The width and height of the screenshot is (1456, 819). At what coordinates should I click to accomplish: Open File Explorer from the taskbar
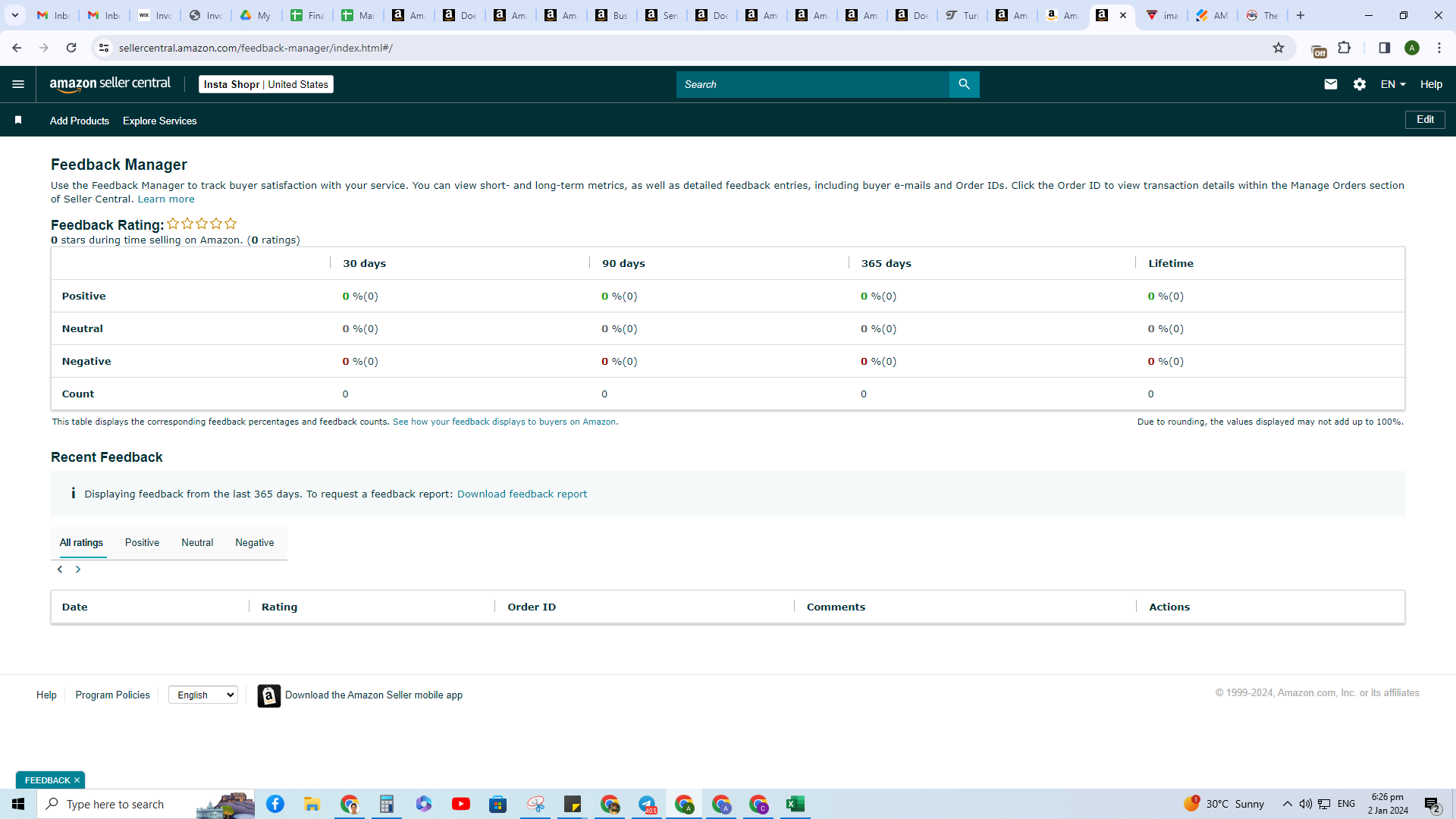[x=312, y=804]
